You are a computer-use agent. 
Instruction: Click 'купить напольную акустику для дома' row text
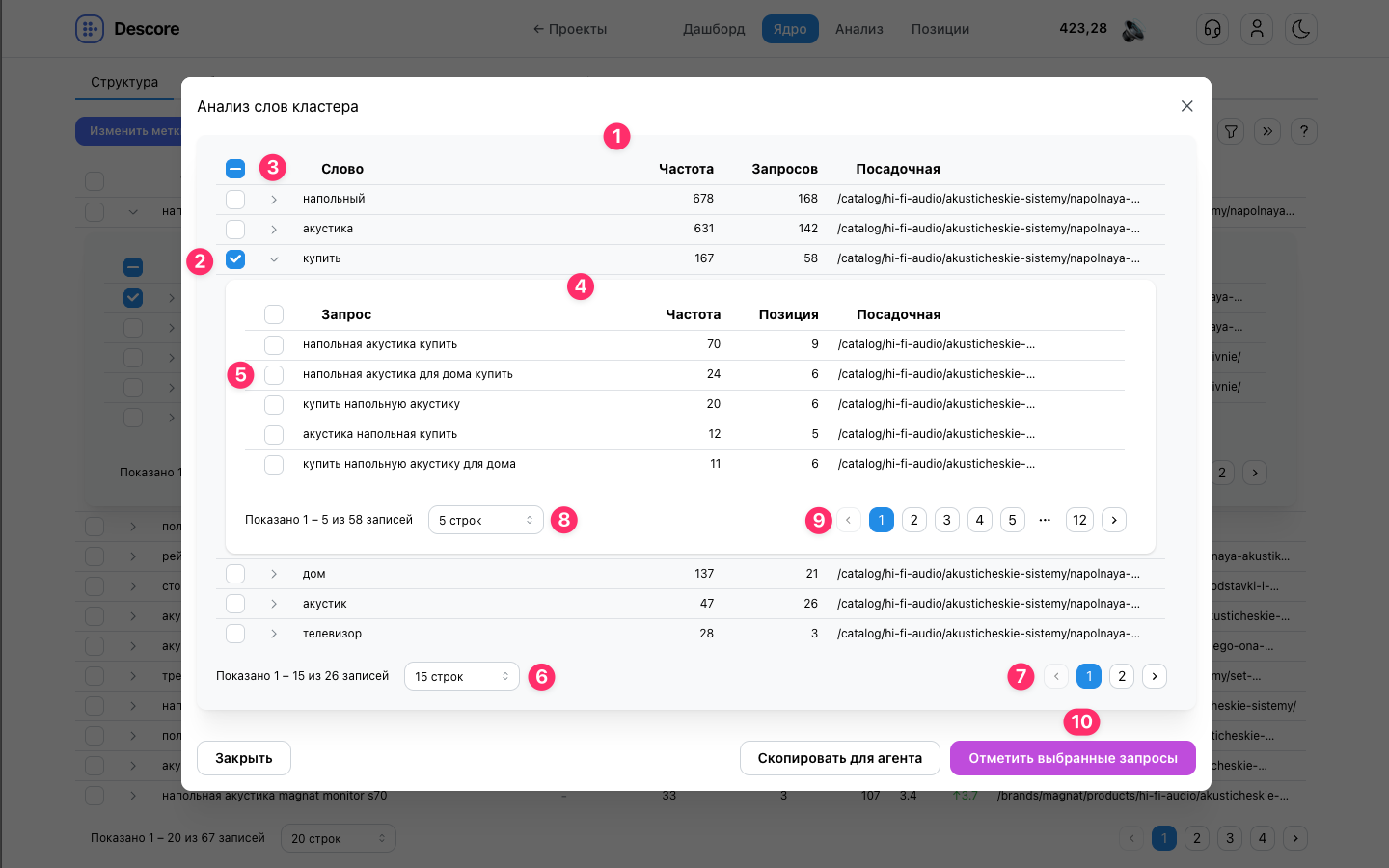tap(409, 464)
